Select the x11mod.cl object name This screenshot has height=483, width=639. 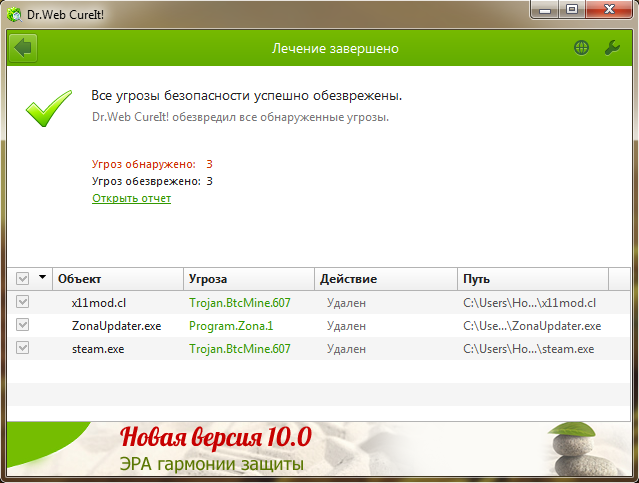99,303
